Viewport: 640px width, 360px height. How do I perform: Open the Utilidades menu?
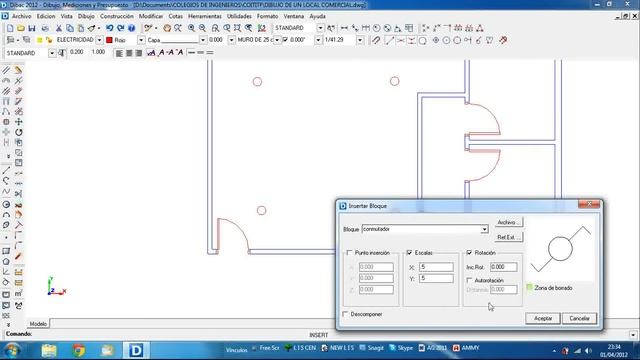[x=239, y=16]
